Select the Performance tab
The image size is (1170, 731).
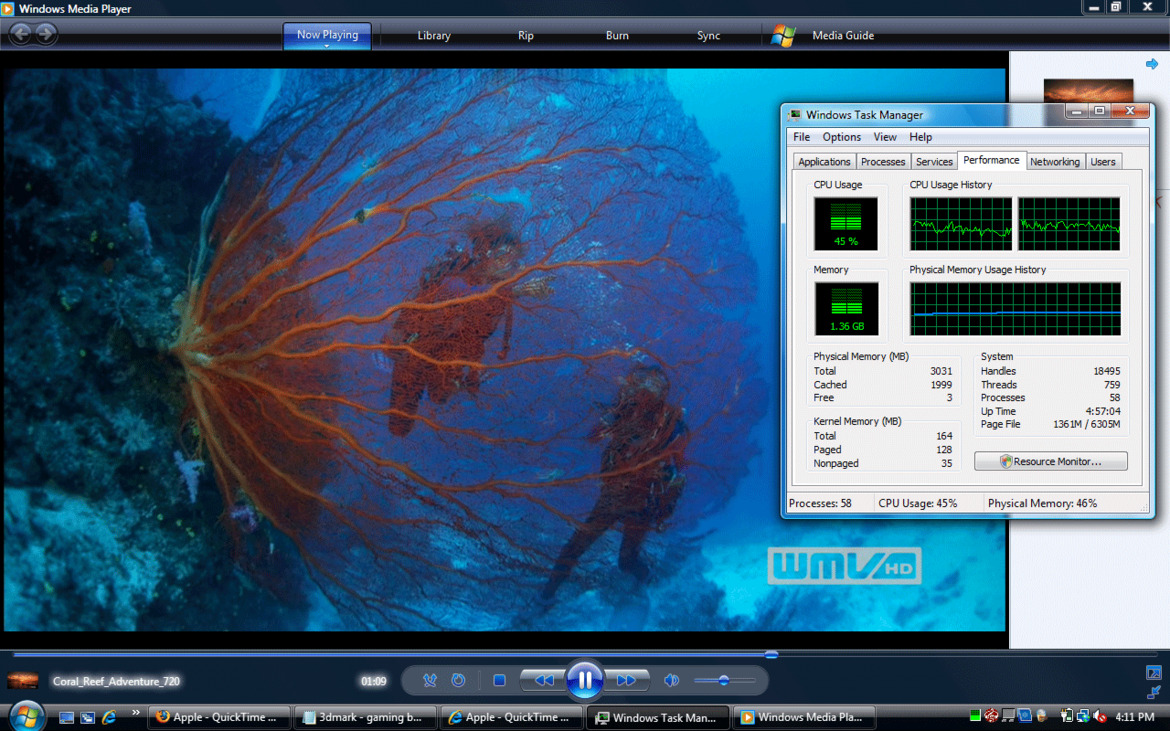click(x=991, y=160)
